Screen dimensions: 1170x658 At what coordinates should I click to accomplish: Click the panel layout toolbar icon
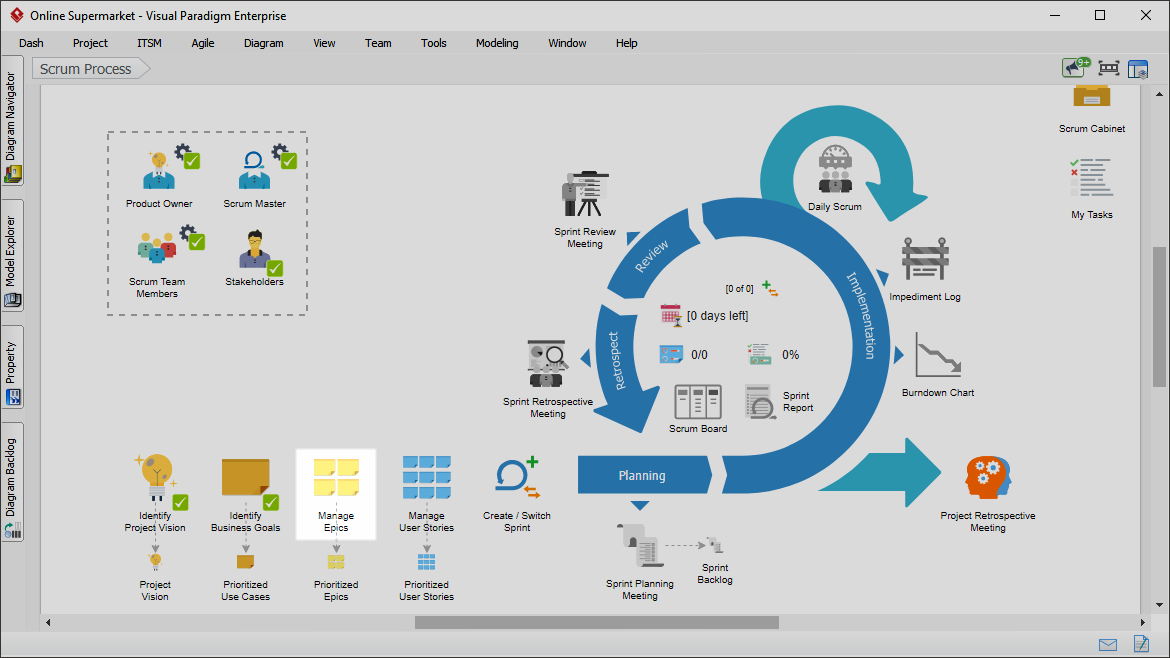click(1138, 69)
